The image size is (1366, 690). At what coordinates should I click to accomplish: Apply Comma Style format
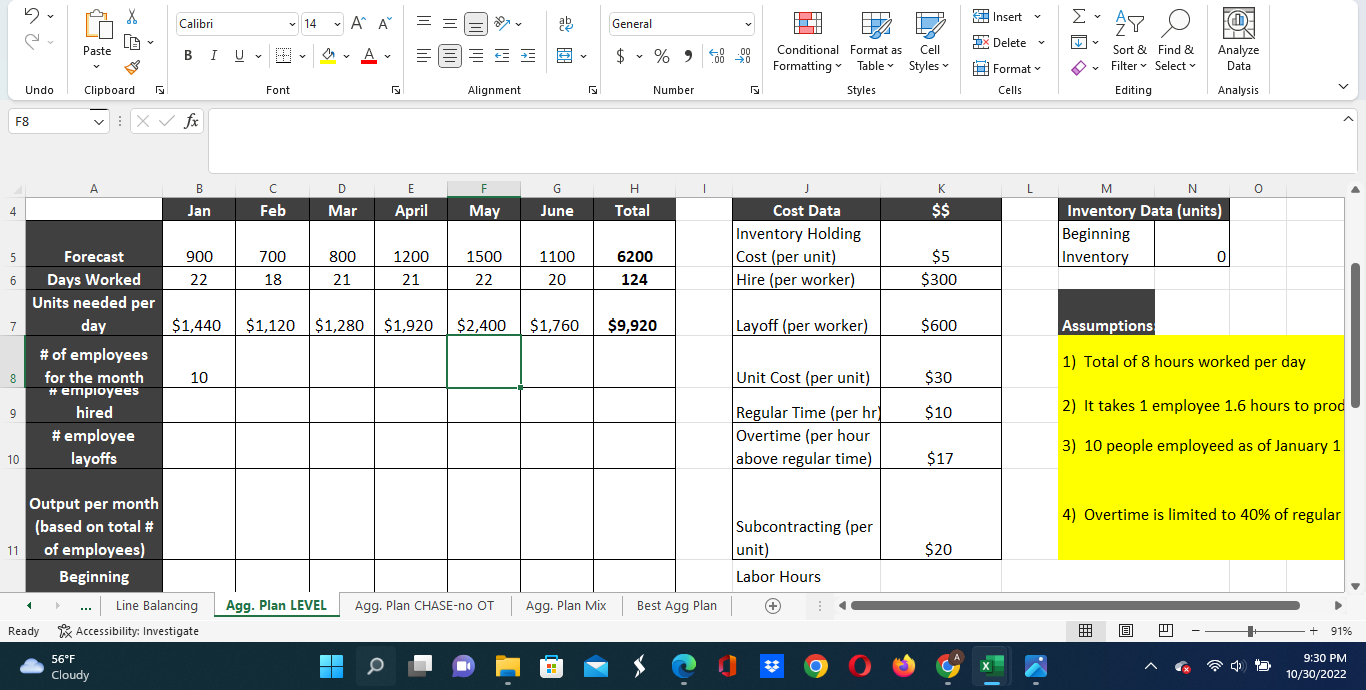tap(689, 55)
